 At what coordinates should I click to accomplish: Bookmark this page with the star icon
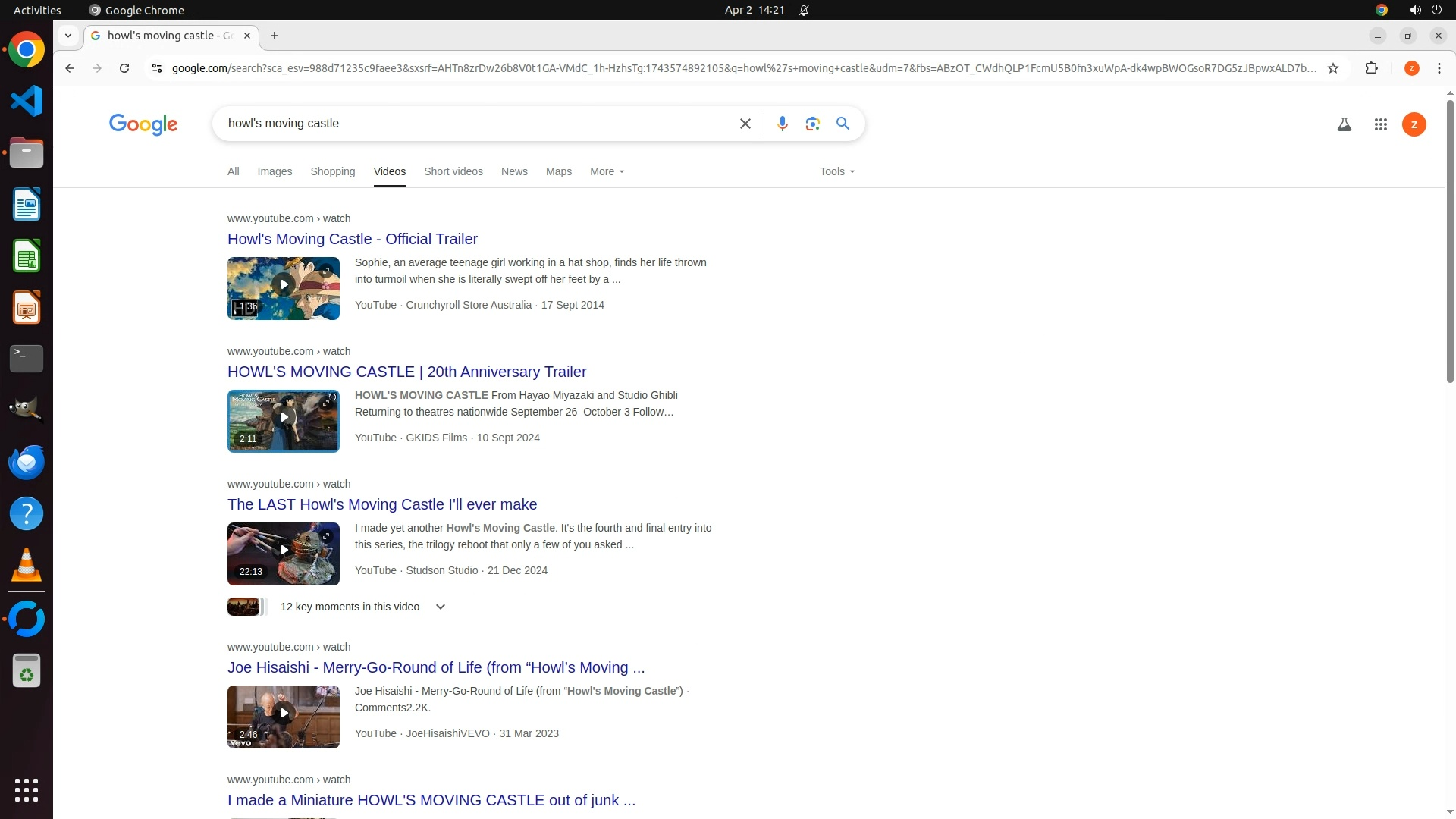(1333, 68)
